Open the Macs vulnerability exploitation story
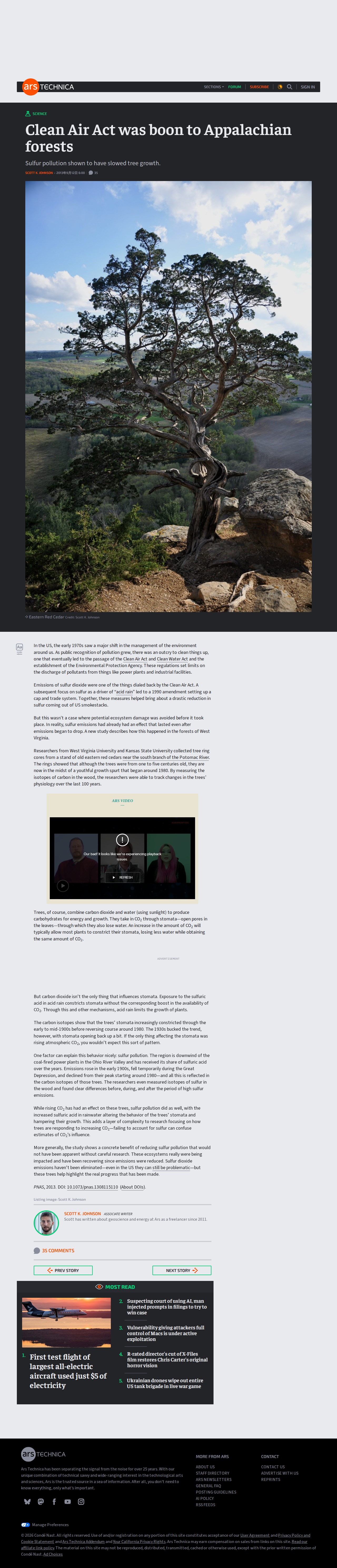This screenshot has height=1568, width=337. pyautogui.click(x=166, y=1333)
